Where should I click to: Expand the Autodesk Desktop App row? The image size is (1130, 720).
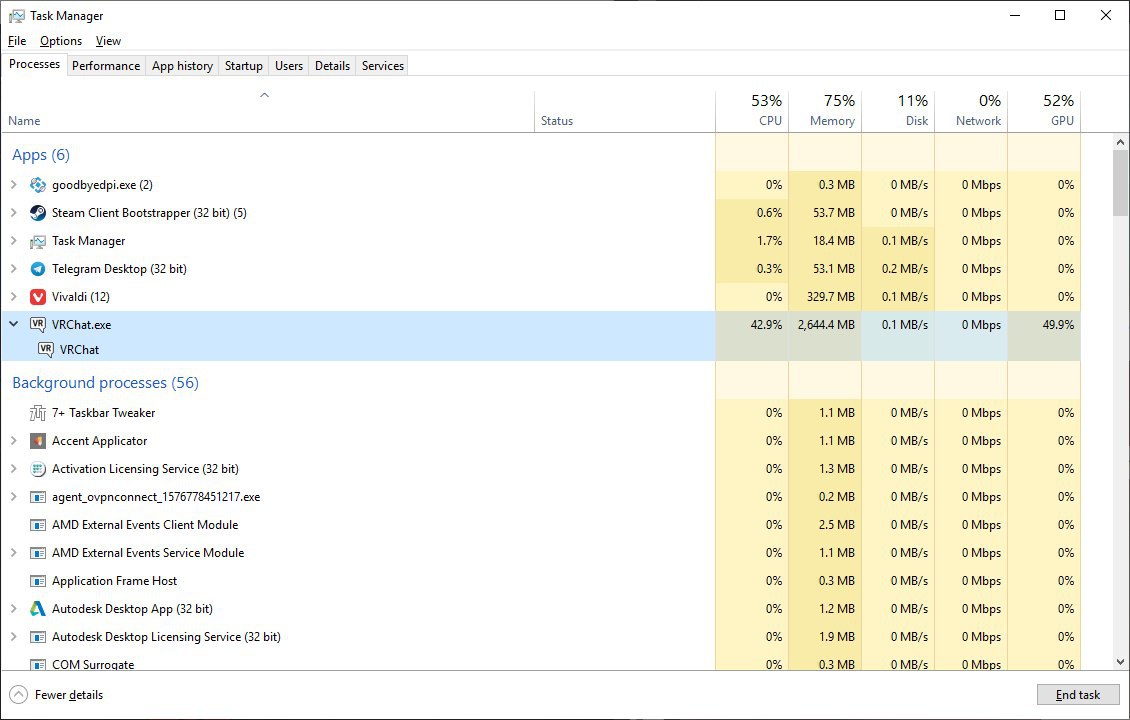[x=14, y=609]
